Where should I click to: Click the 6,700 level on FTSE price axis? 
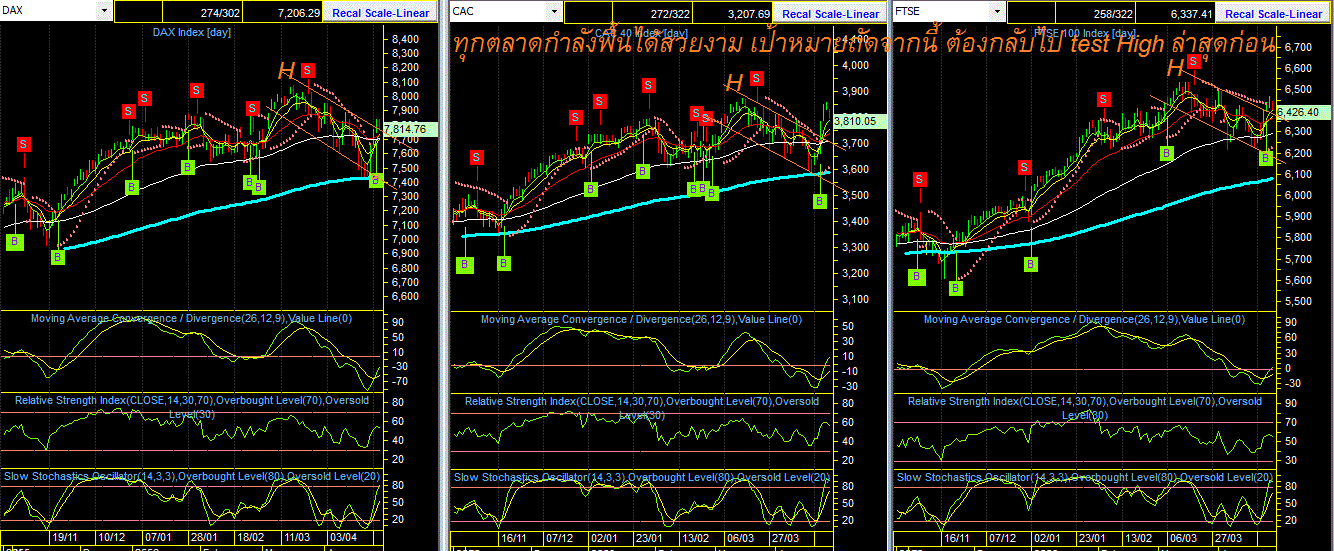(1299, 47)
